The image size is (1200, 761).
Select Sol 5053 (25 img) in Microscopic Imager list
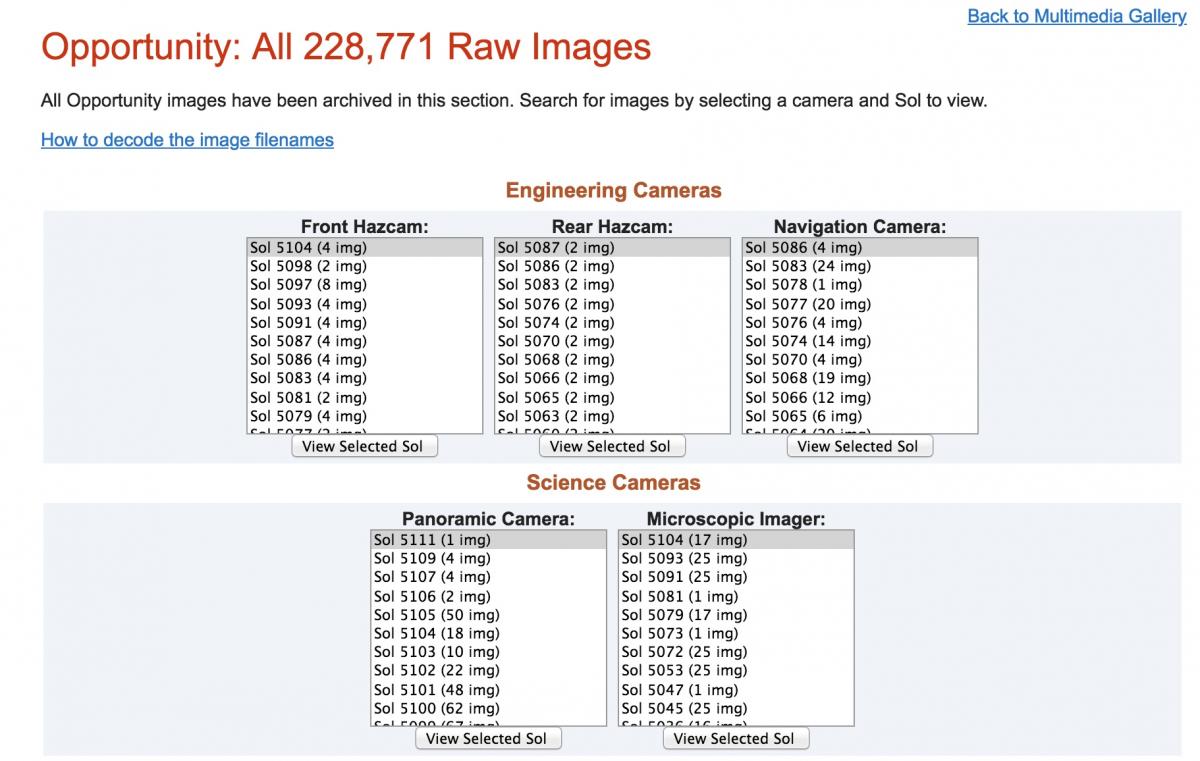[x=736, y=671]
